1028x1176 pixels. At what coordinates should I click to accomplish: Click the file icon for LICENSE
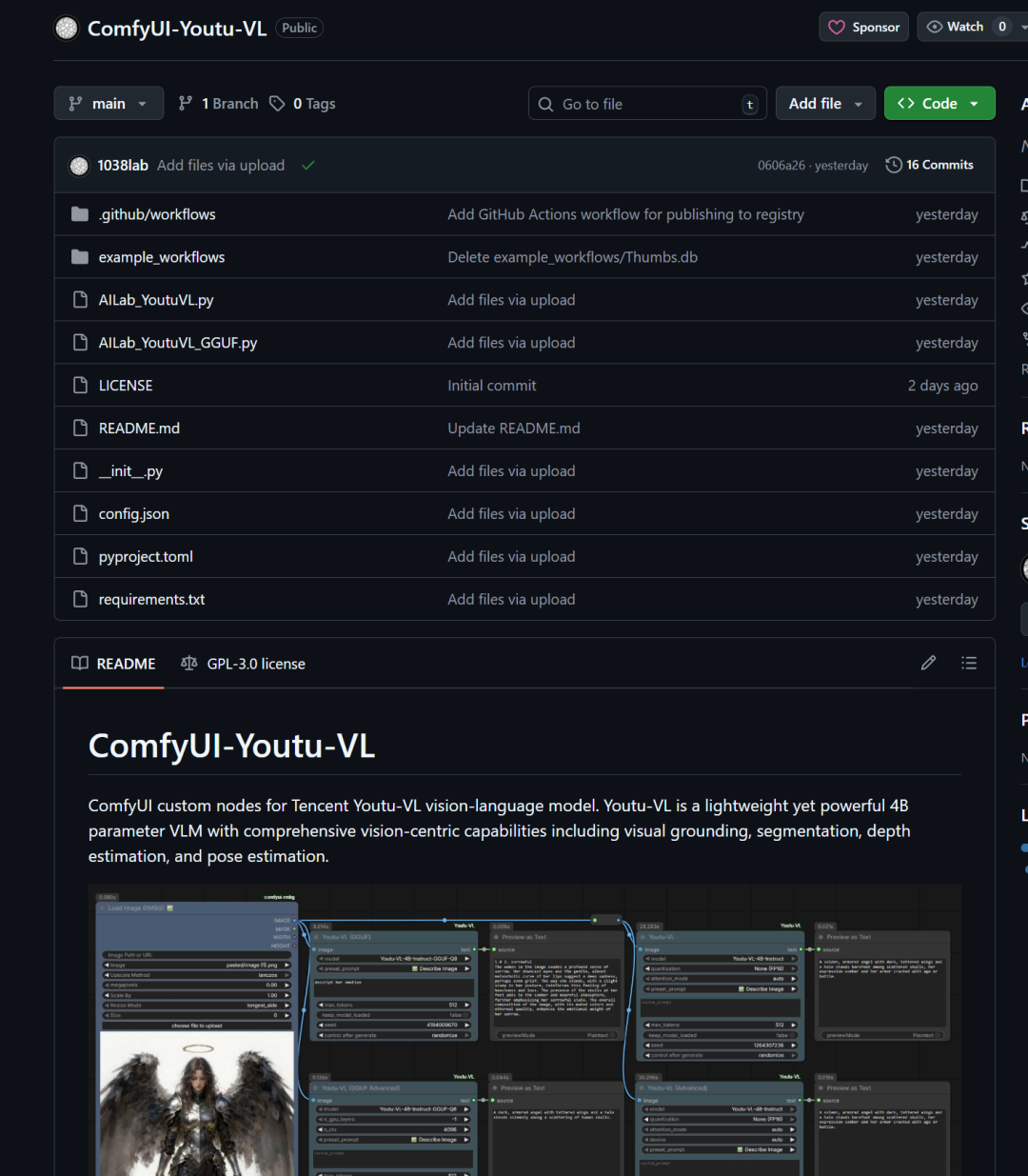pyautogui.click(x=80, y=386)
